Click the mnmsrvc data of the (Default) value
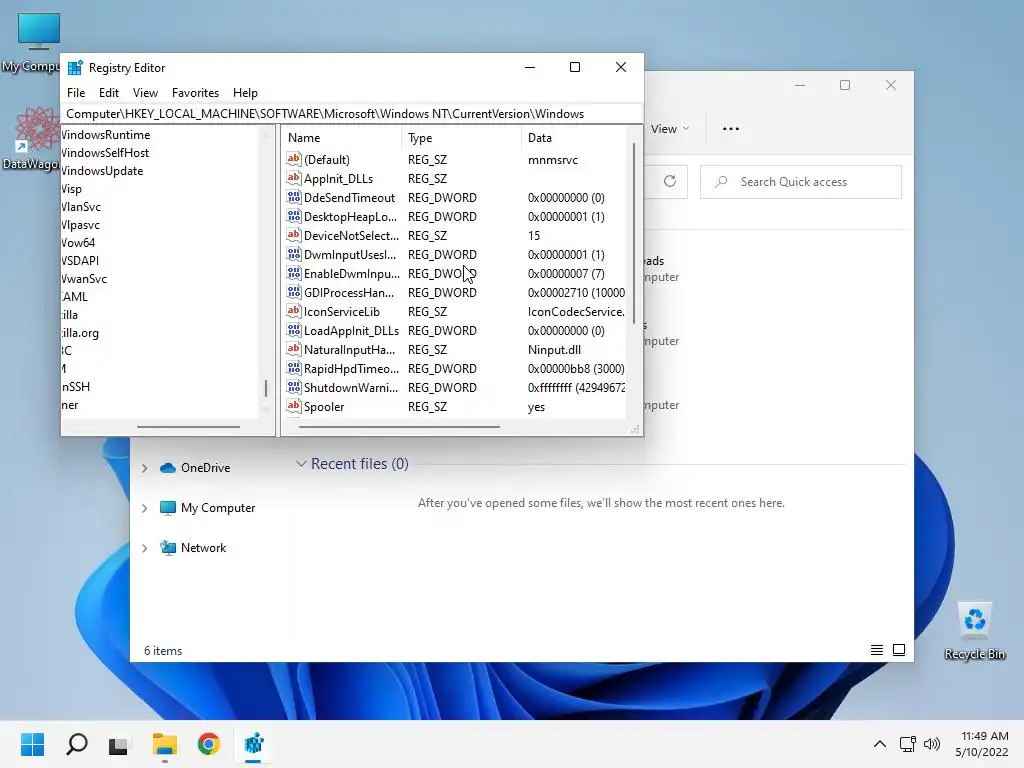The width and height of the screenshot is (1024, 768). click(x=552, y=159)
